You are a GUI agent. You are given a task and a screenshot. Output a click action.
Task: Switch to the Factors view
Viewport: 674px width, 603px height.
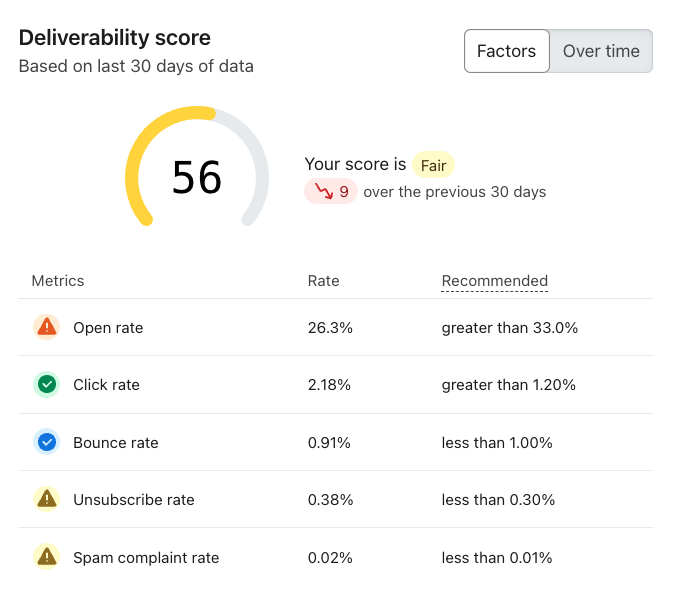click(x=506, y=51)
